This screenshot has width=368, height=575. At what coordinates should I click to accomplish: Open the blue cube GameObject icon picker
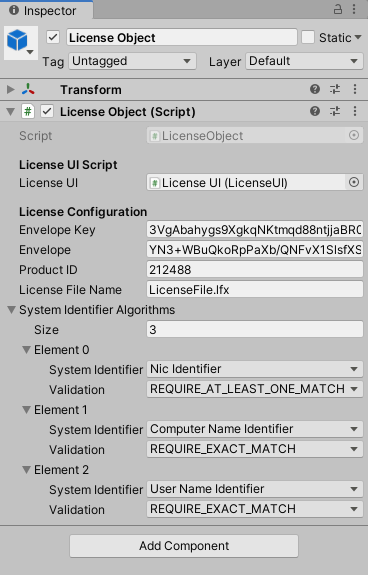tap(21, 43)
